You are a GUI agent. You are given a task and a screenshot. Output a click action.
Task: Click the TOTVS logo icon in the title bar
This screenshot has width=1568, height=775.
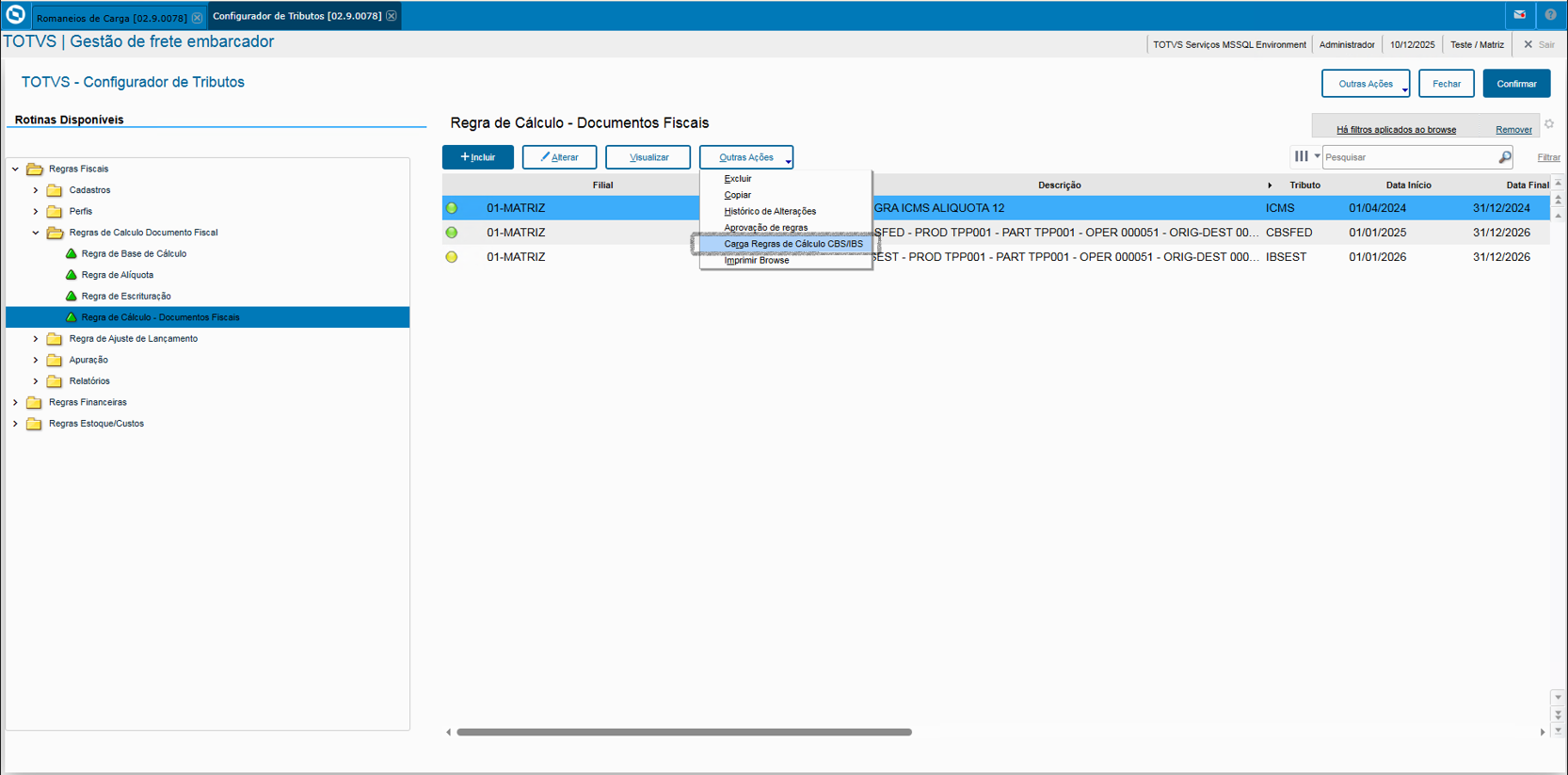point(15,15)
